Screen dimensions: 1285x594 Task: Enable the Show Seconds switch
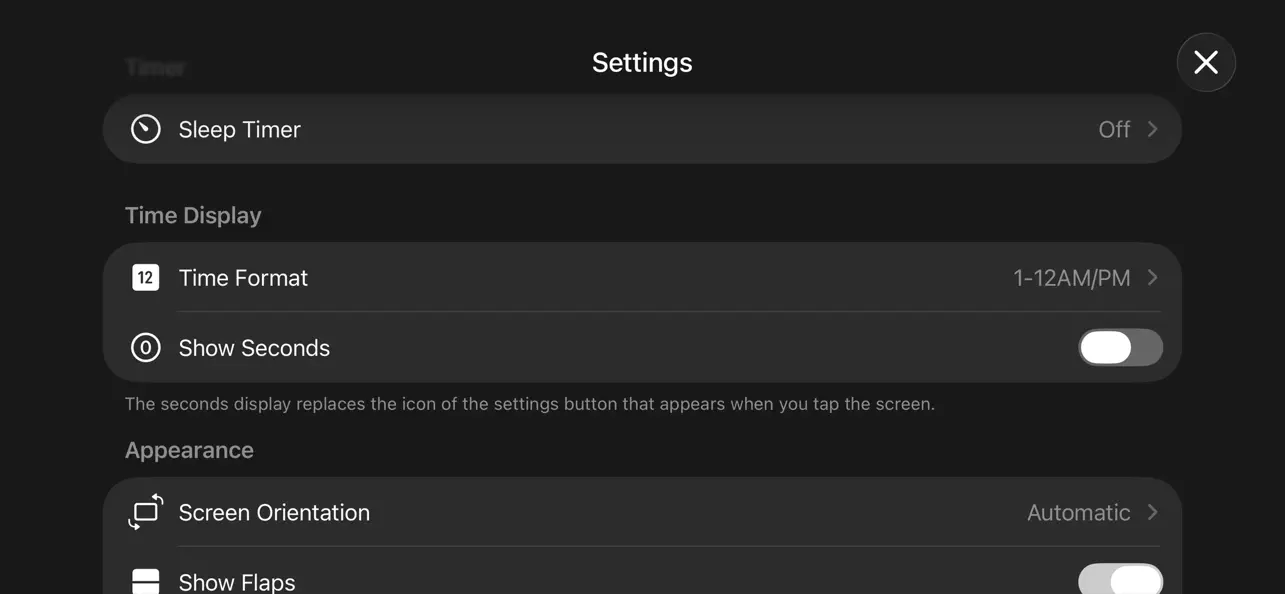coord(1120,348)
